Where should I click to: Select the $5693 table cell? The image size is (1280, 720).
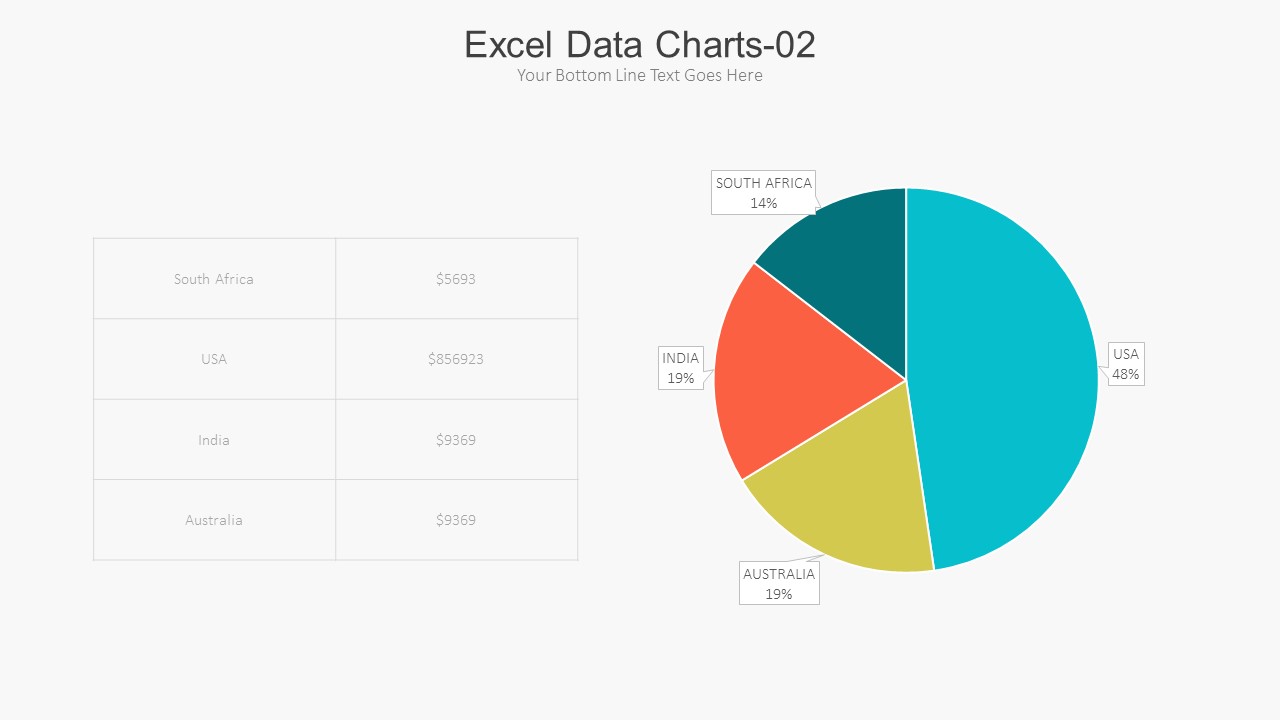coord(456,279)
